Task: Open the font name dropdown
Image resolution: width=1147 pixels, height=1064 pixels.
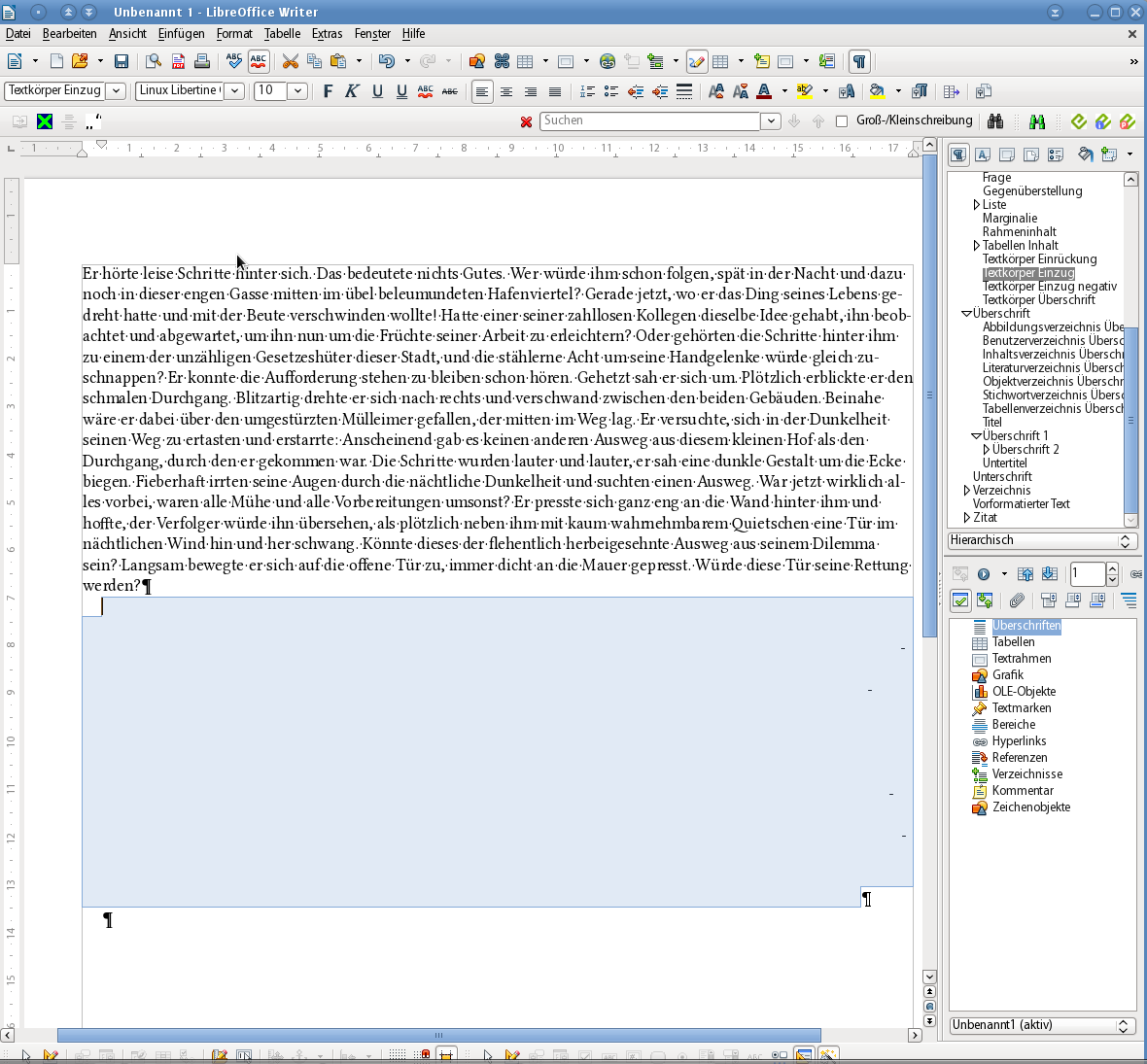Action: click(234, 91)
